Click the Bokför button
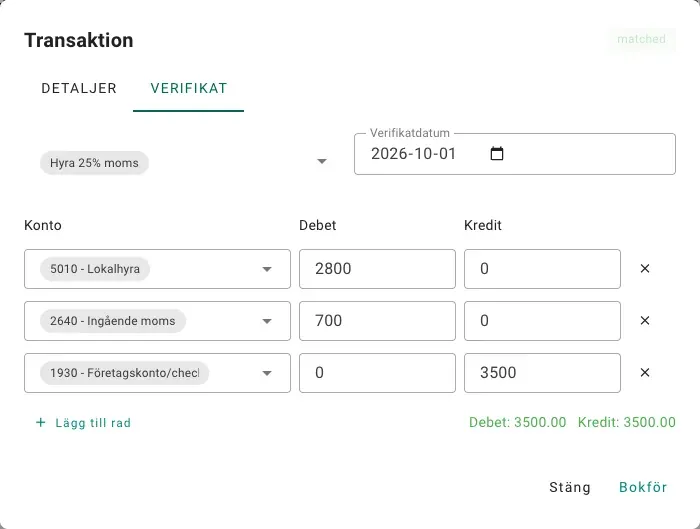This screenshot has width=700, height=529. click(643, 487)
